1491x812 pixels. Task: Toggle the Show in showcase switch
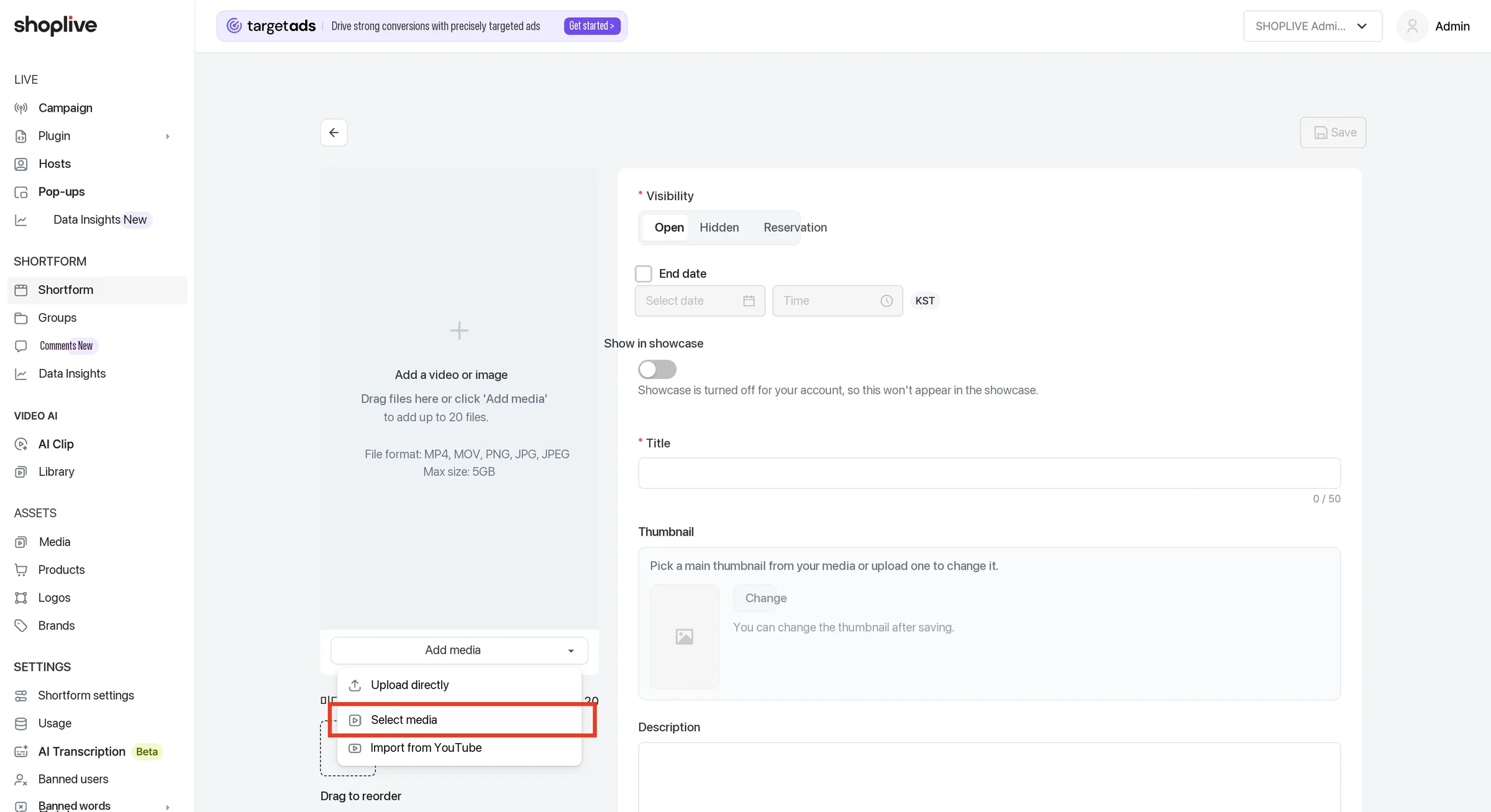pos(657,370)
